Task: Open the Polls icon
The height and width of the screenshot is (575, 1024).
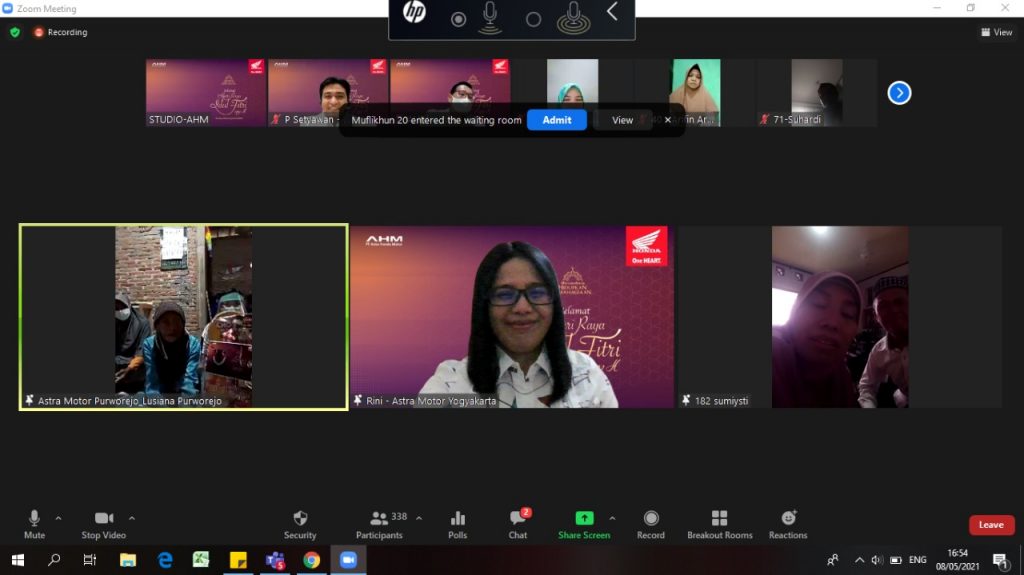Action: tap(458, 519)
